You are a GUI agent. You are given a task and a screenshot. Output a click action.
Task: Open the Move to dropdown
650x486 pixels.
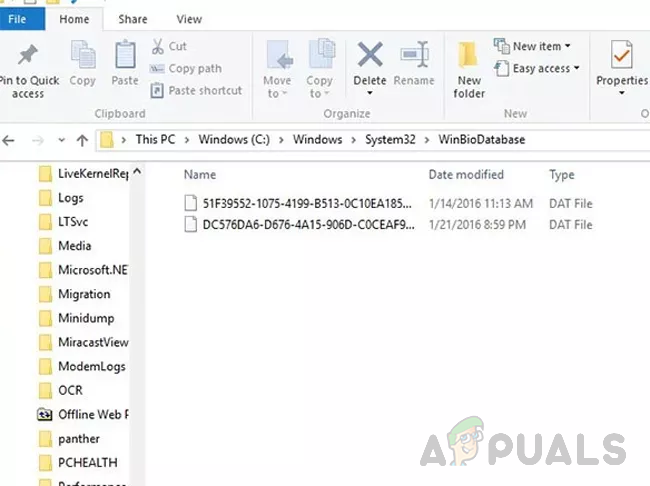click(x=277, y=69)
